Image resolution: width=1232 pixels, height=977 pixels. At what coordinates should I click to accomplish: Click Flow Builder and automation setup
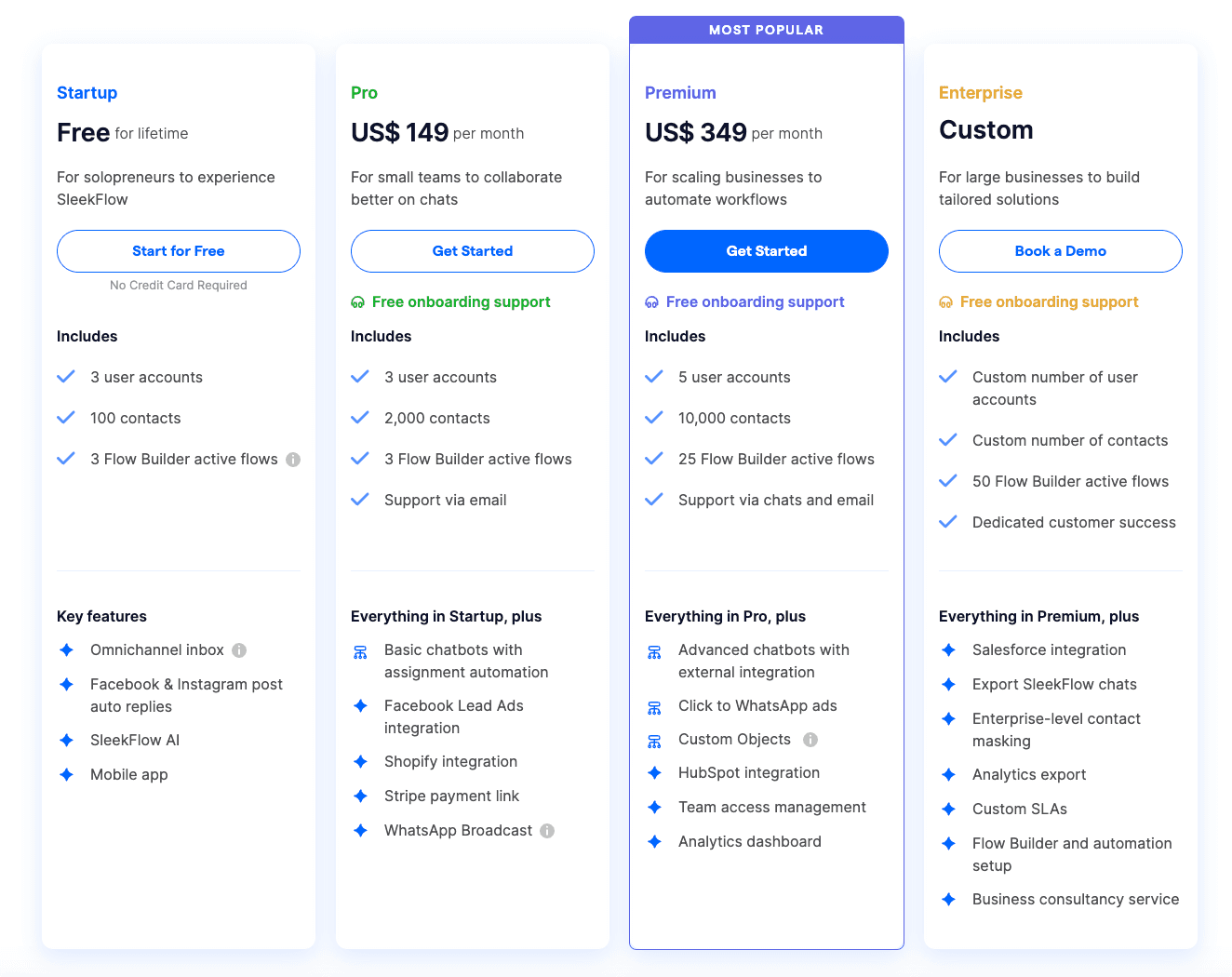(x=1072, y=854)
